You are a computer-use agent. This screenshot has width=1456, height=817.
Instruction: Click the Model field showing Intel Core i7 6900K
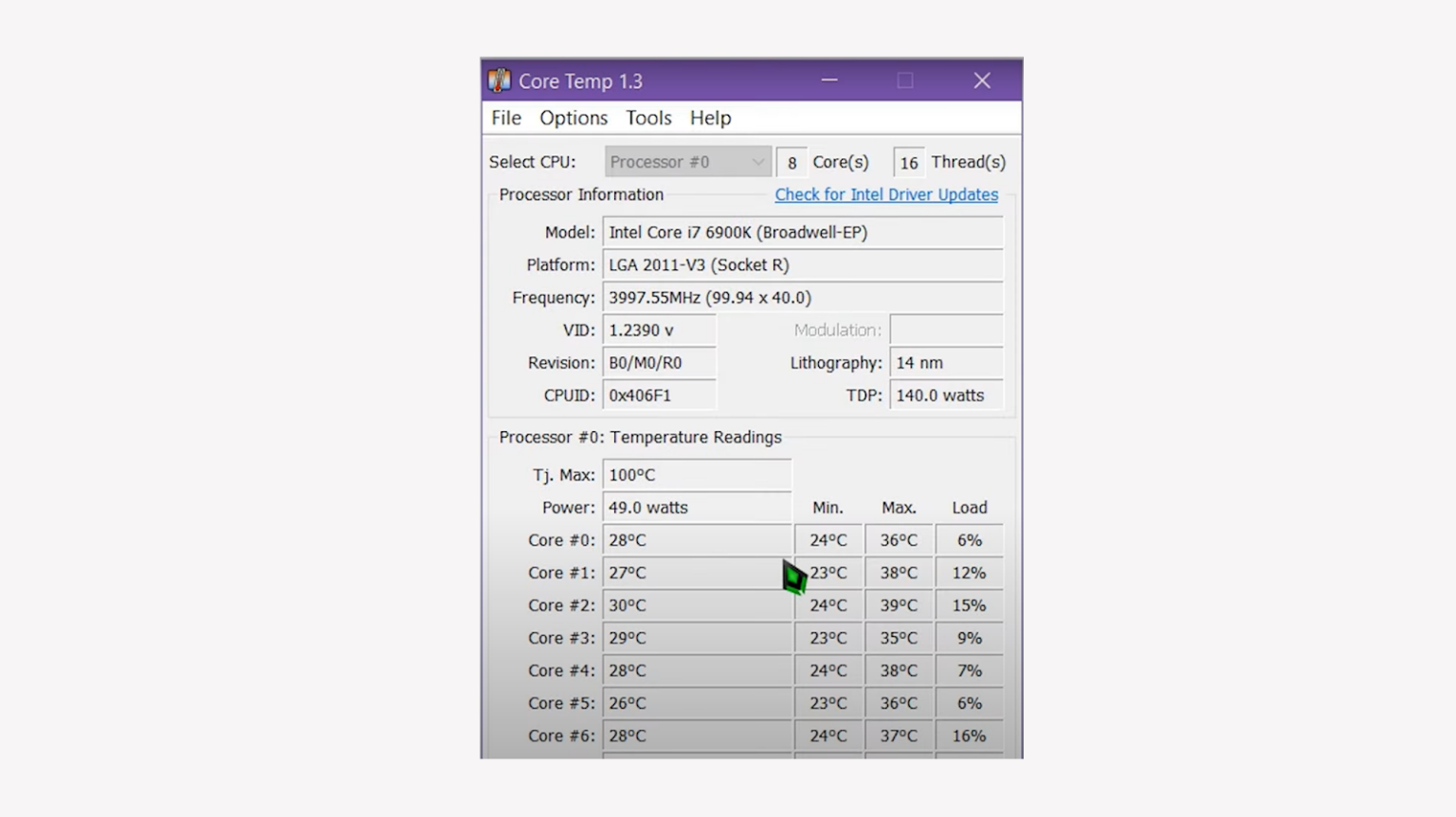[x=802, y=232]
